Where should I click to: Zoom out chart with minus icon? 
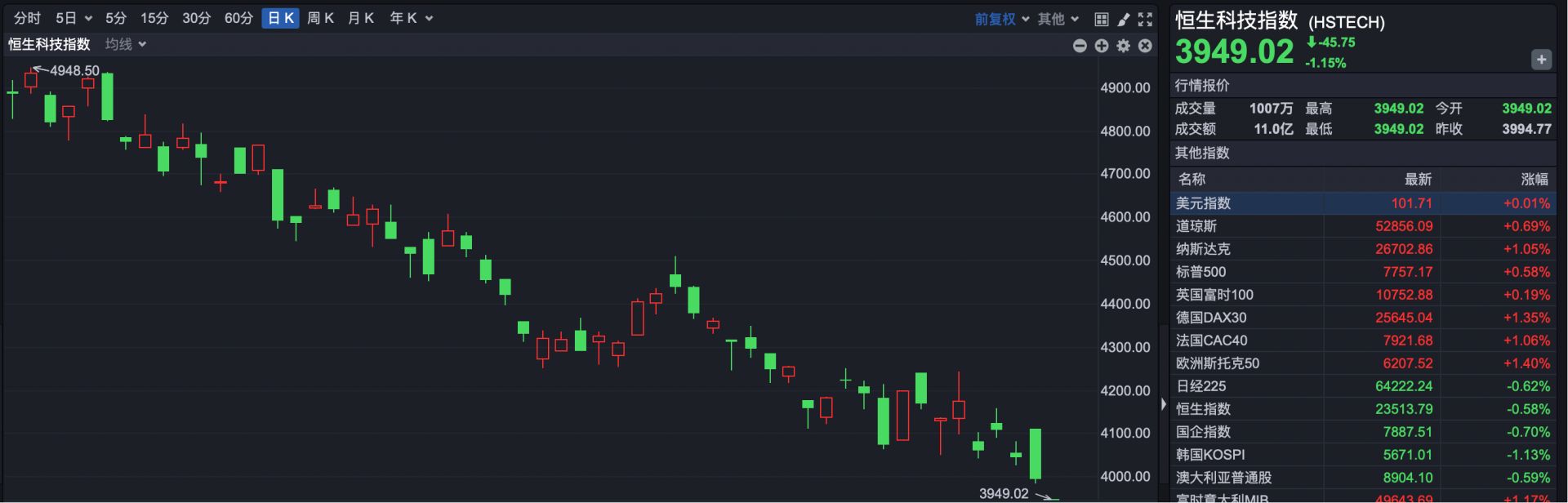1080,46
